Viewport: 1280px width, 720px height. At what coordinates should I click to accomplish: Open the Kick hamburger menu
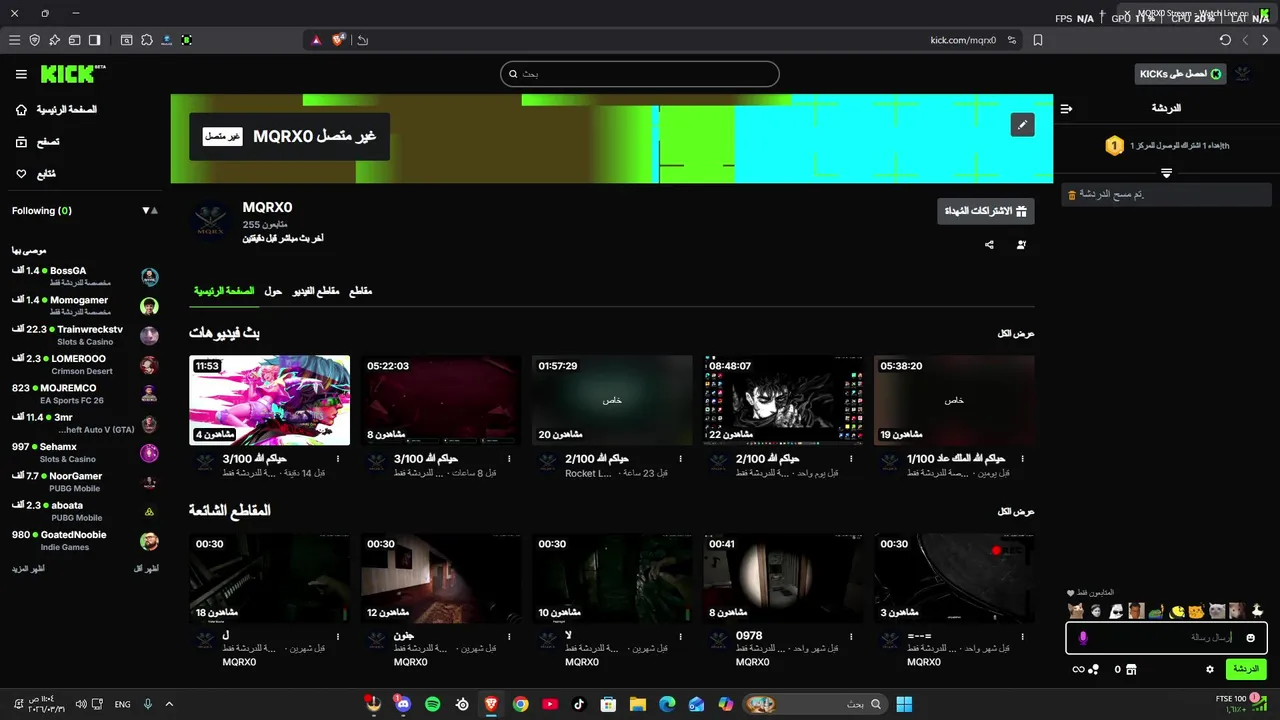coord(21,74)
